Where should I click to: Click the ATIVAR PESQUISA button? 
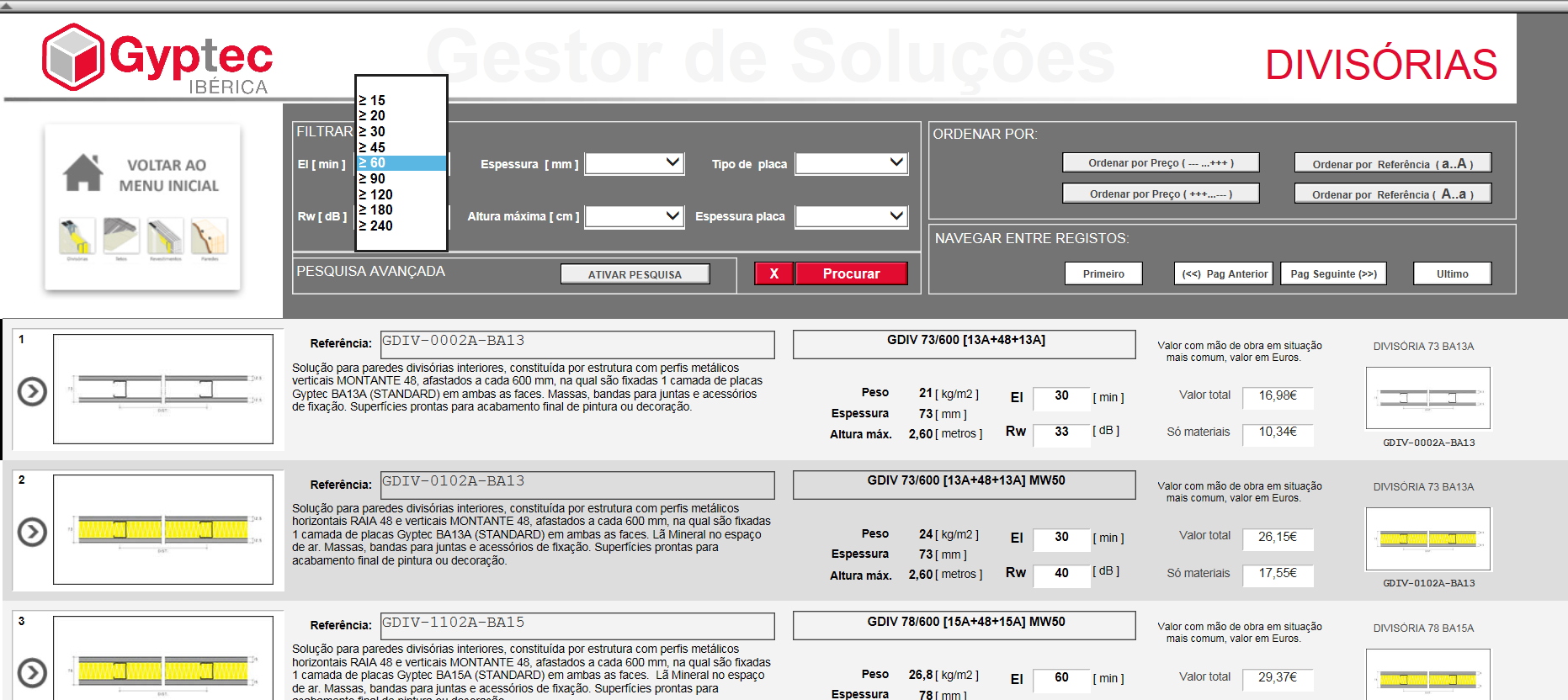pos(635,274)
